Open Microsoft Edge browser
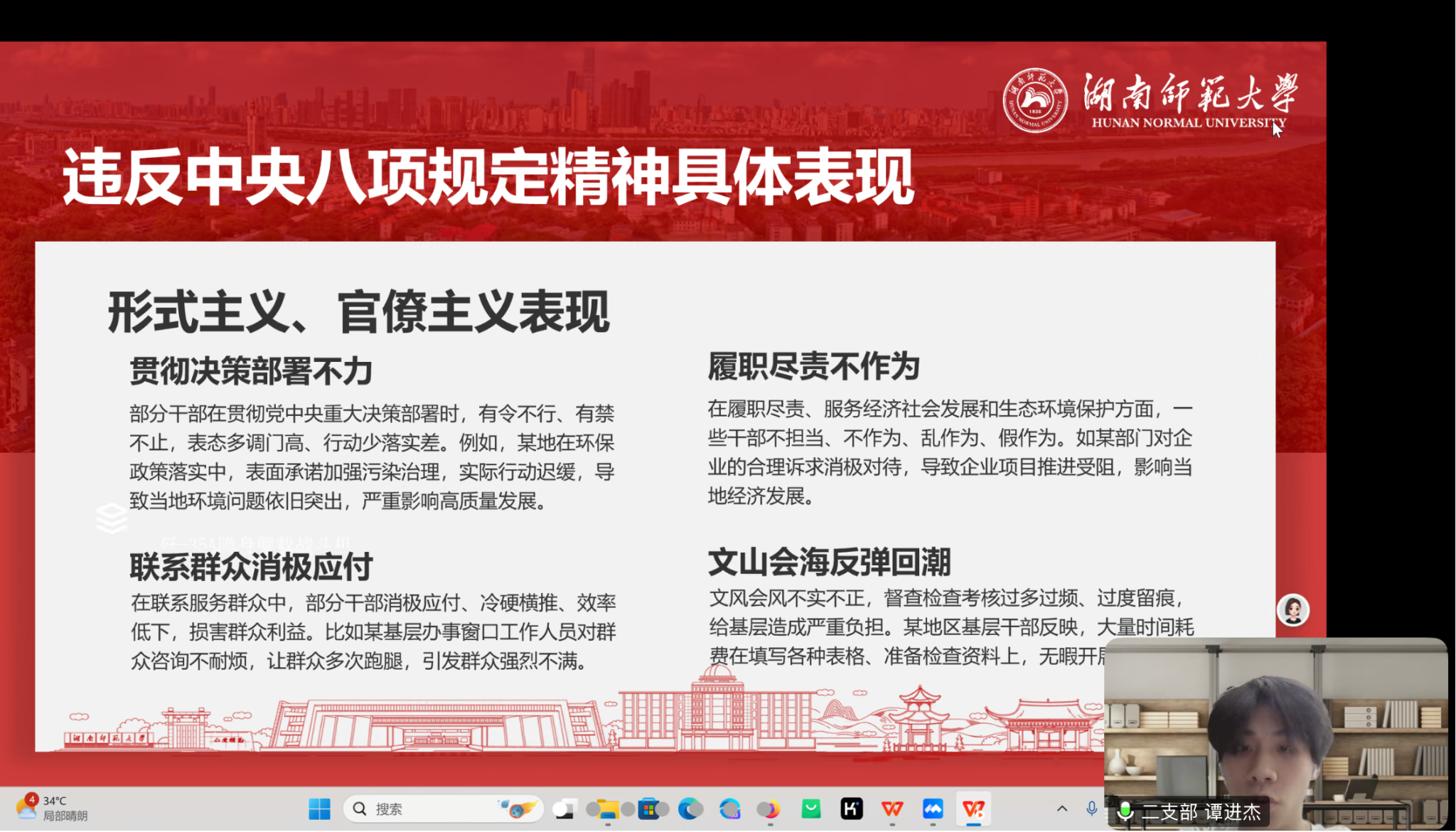This screenshot has width=1456, height=832. (689, 809)
